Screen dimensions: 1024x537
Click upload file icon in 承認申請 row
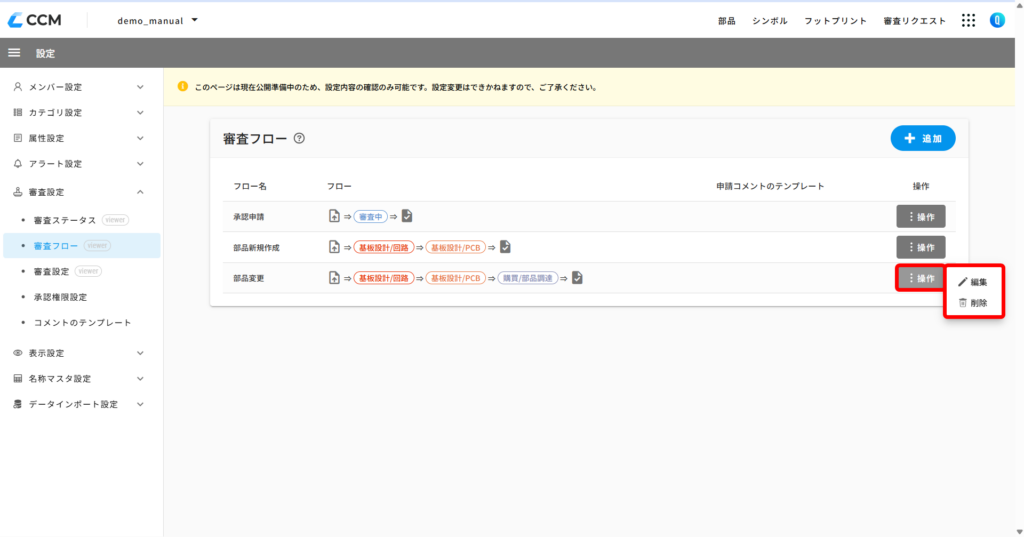tap(334, 216)
